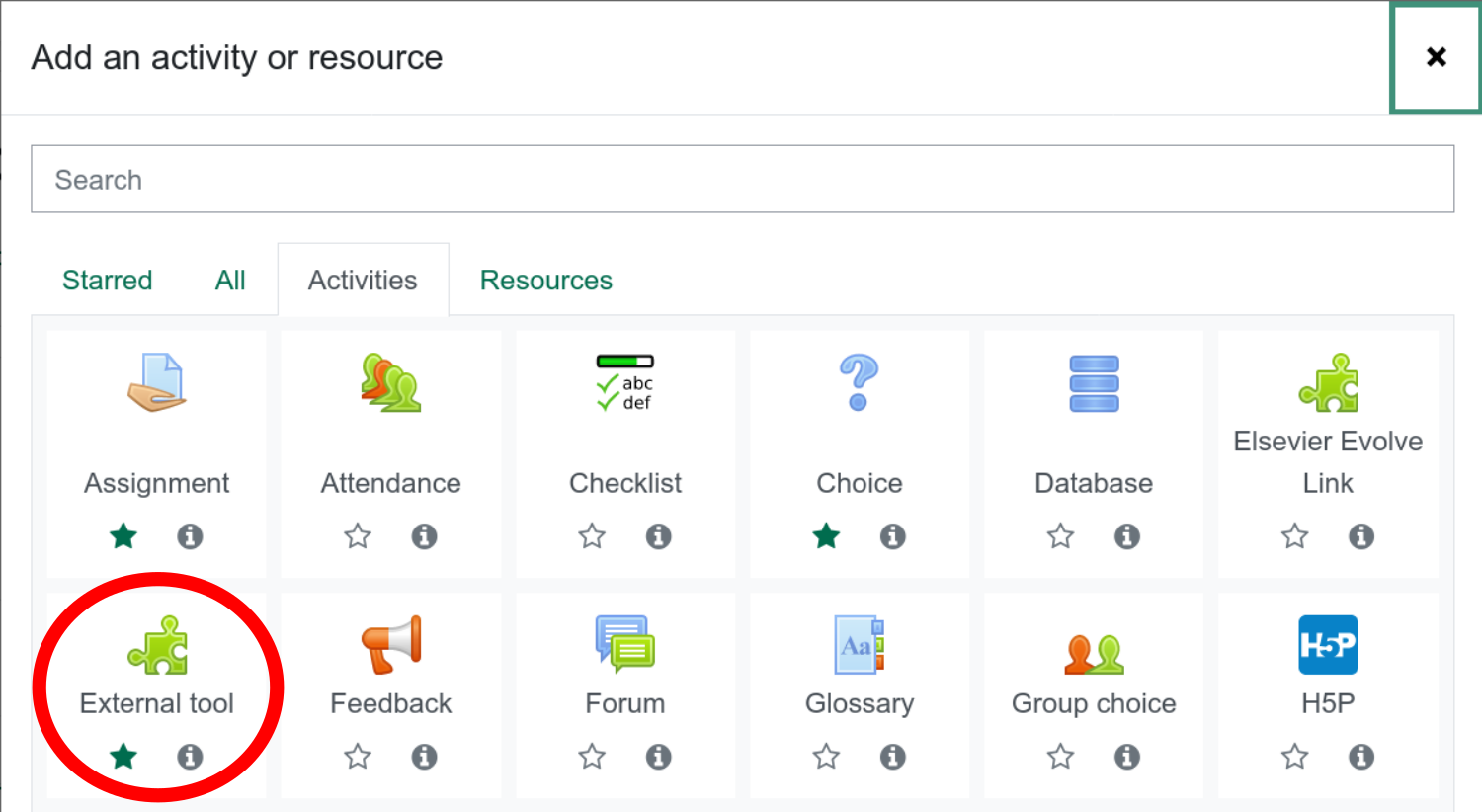
Task: Click the H5P label
Action: click(1328, 703)
